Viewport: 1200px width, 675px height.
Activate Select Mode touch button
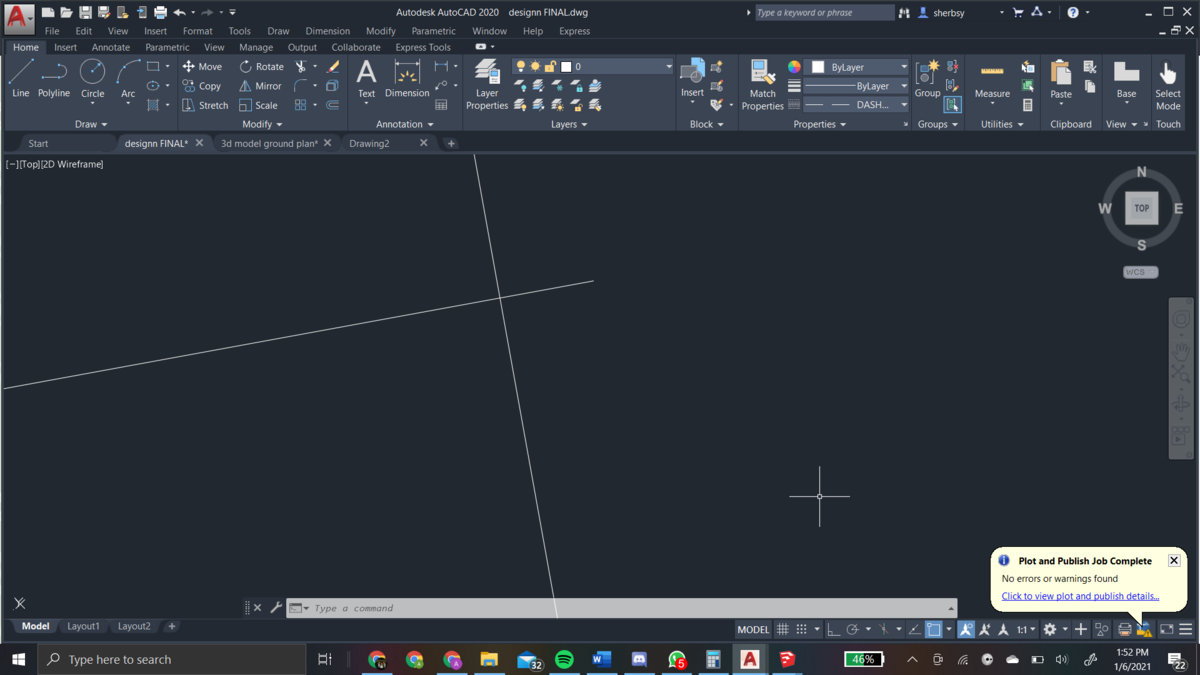coord(1168,84)
